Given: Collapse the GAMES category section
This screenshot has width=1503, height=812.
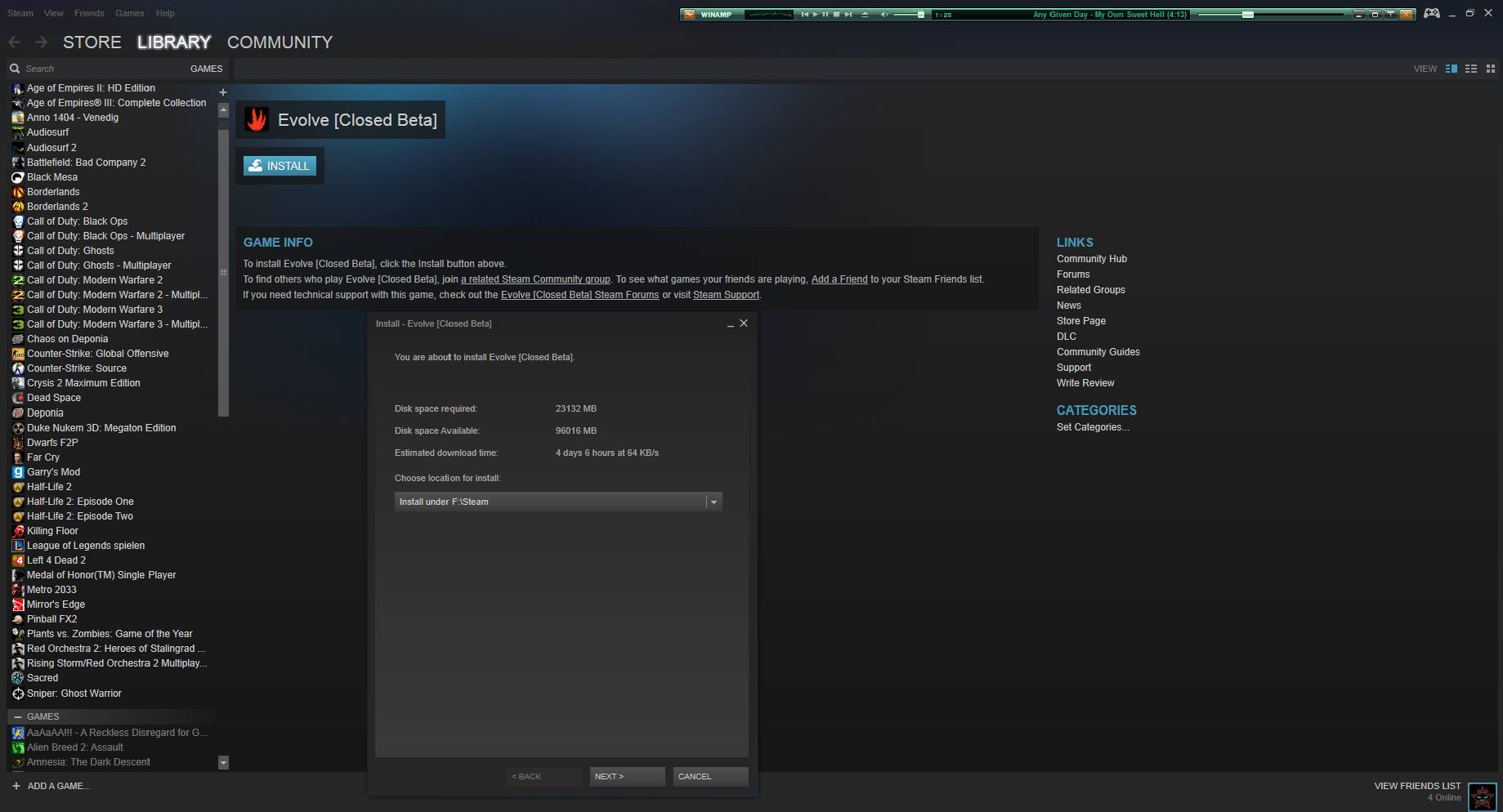Looking at the screenshot, I should [18, 716].
